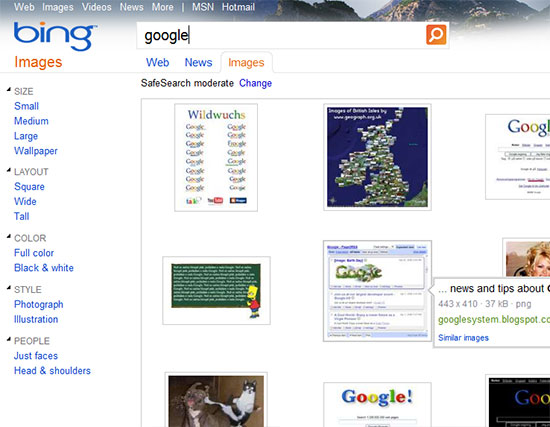Viewport: 550px width, 427px height.
Task: Click the Images heading under the Bing logo
Action: click(38, 62)
